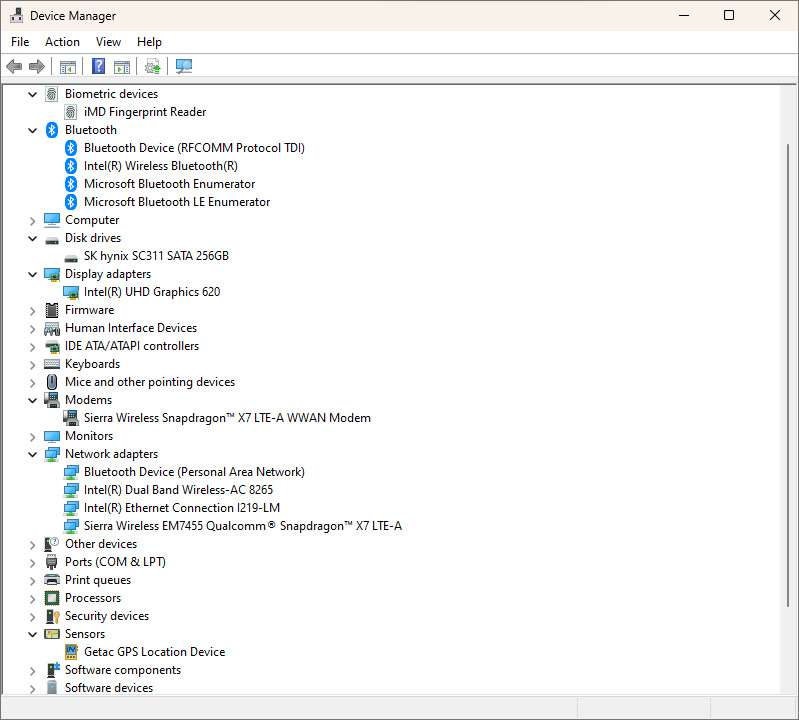Select Microsoft Bluetooth Enumerator
Screen dimensions: 799x720
169,184
